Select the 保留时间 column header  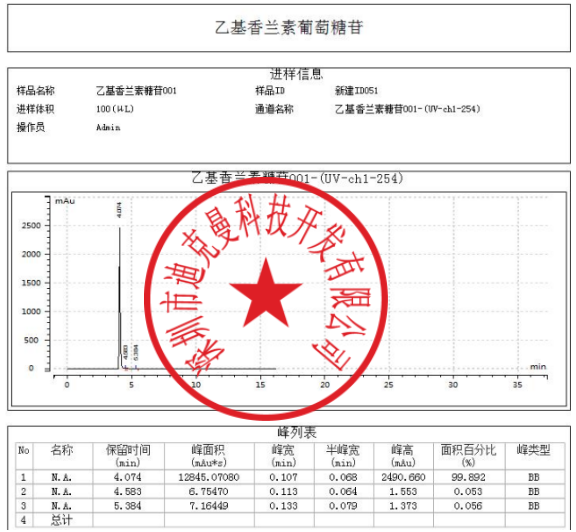[x=128, y=456]
